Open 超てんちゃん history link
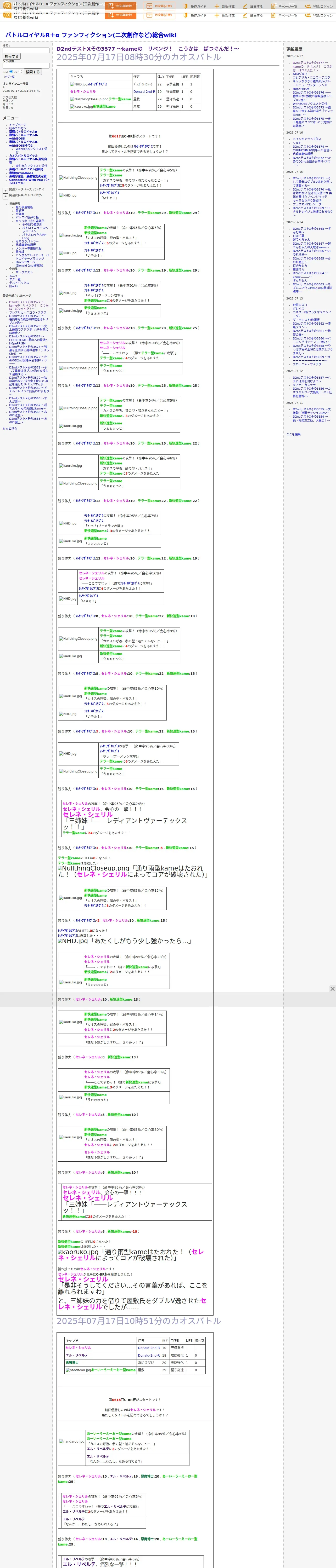Viewport: 336px width, 1568px height. pyautogui.click(x=301, y=240)
